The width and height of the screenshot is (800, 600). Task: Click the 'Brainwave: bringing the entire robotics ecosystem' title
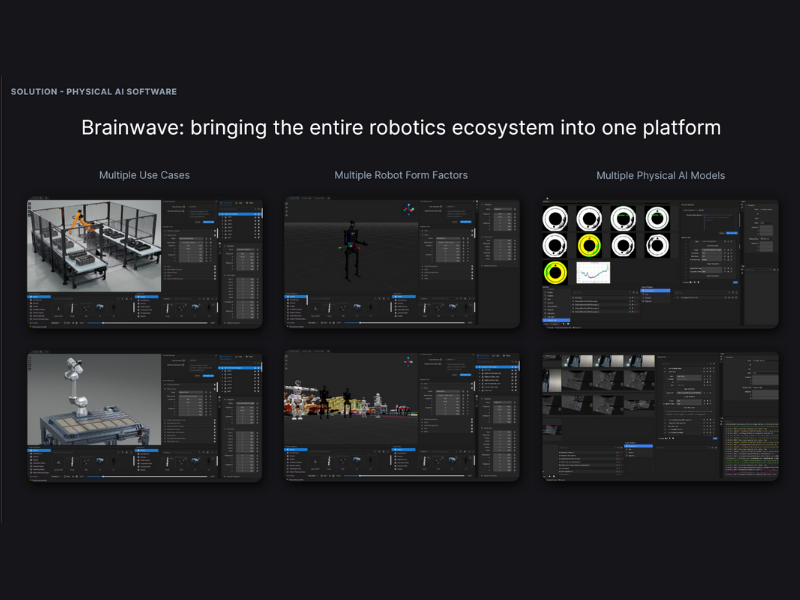401,128
